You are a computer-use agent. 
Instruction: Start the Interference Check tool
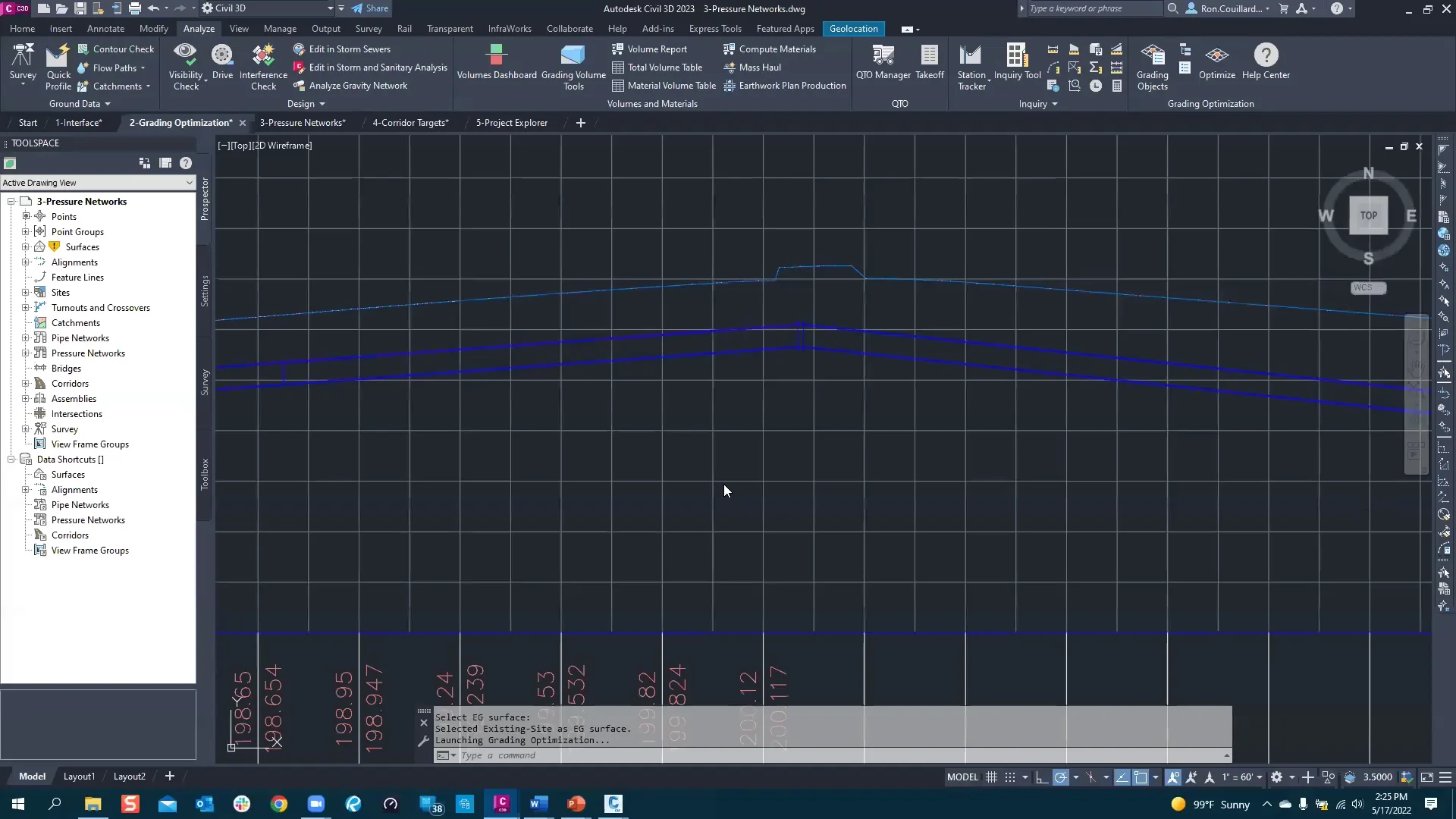click(263, 67)
